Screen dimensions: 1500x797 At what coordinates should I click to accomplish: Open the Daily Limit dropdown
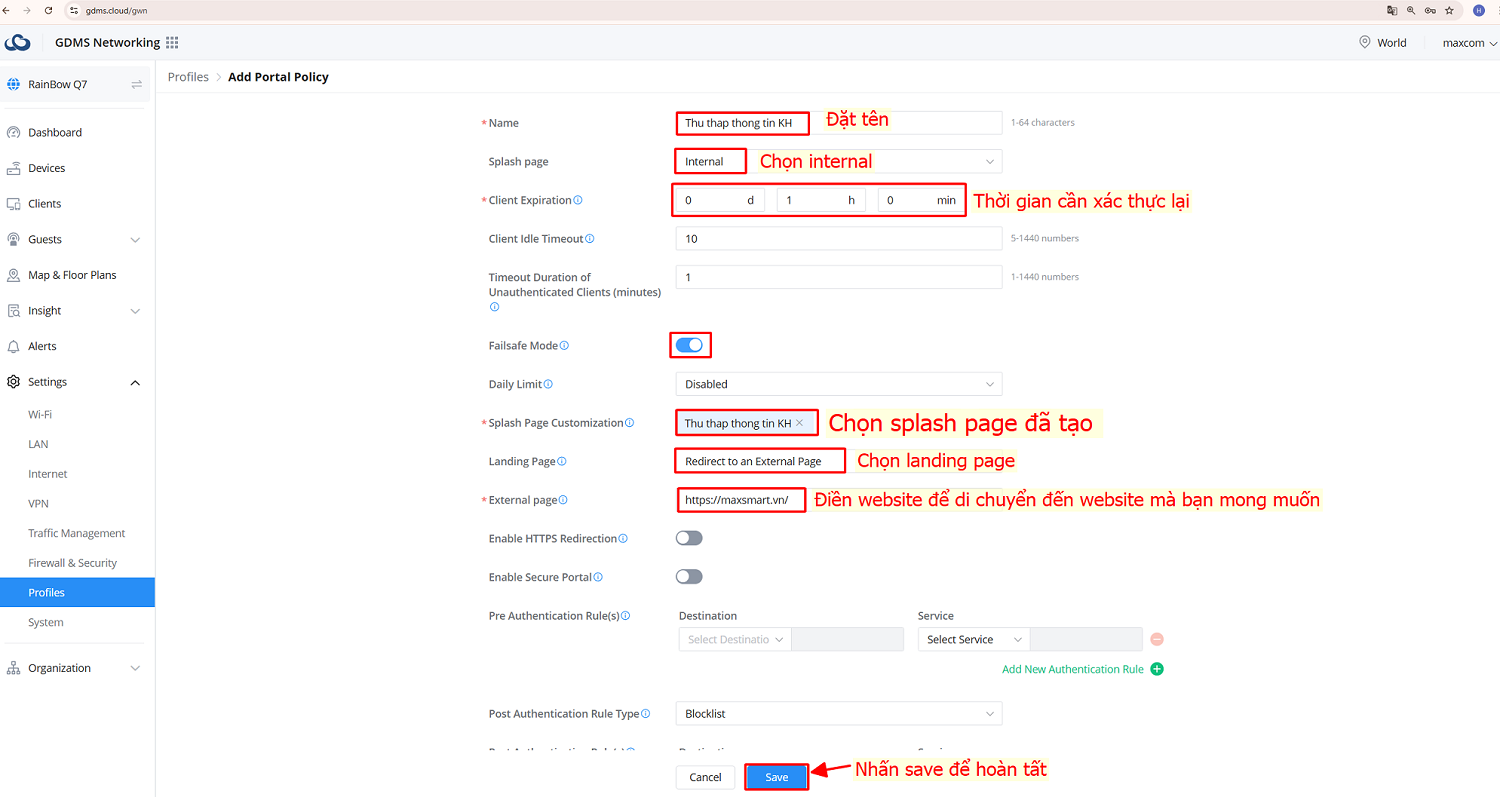[838, 383]
